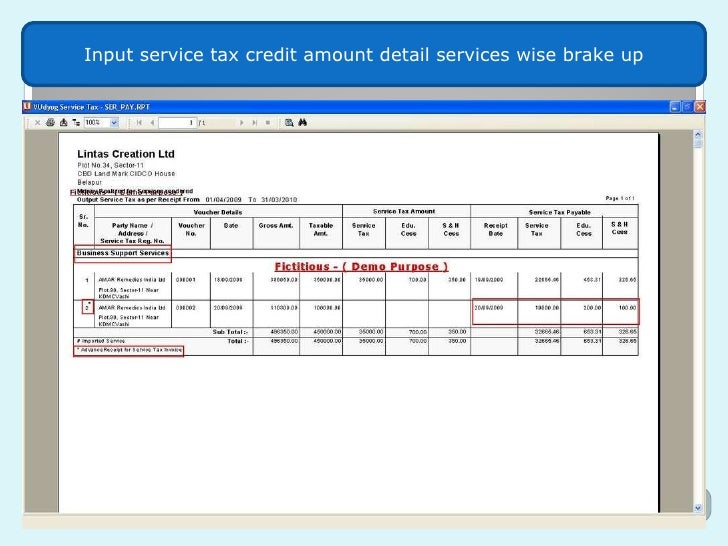
Task: Click 'Total :-' label in report
Action: pos(238,341)
